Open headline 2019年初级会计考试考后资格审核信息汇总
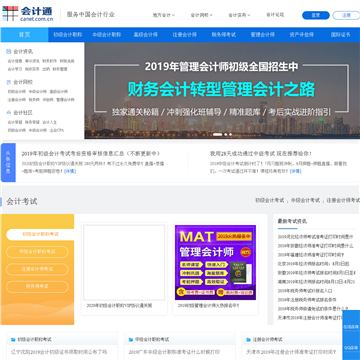This screenshot has width=360, height=360. (x=91, y=154)
